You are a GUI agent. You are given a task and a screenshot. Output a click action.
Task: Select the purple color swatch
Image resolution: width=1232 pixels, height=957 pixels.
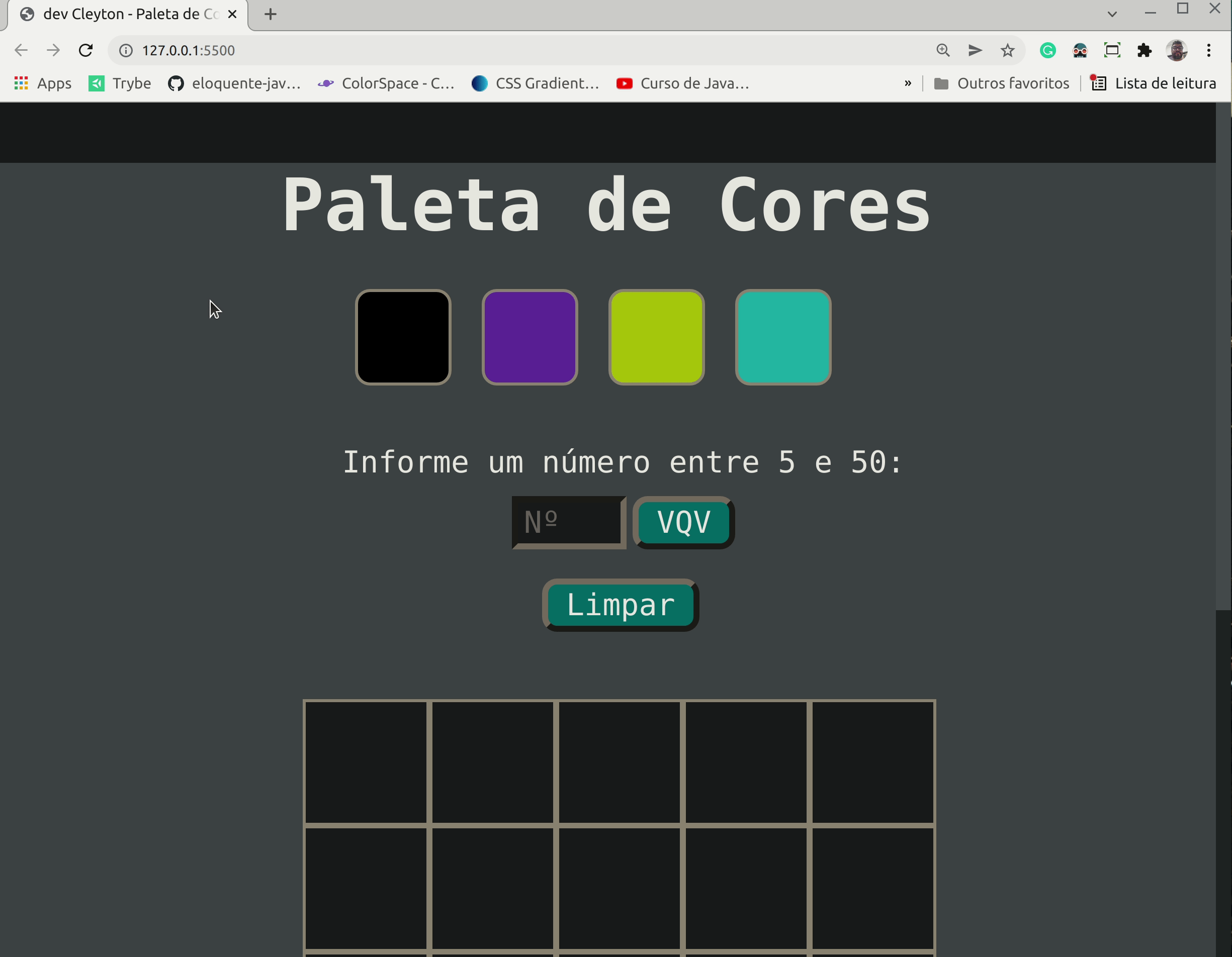click(529, 337)
